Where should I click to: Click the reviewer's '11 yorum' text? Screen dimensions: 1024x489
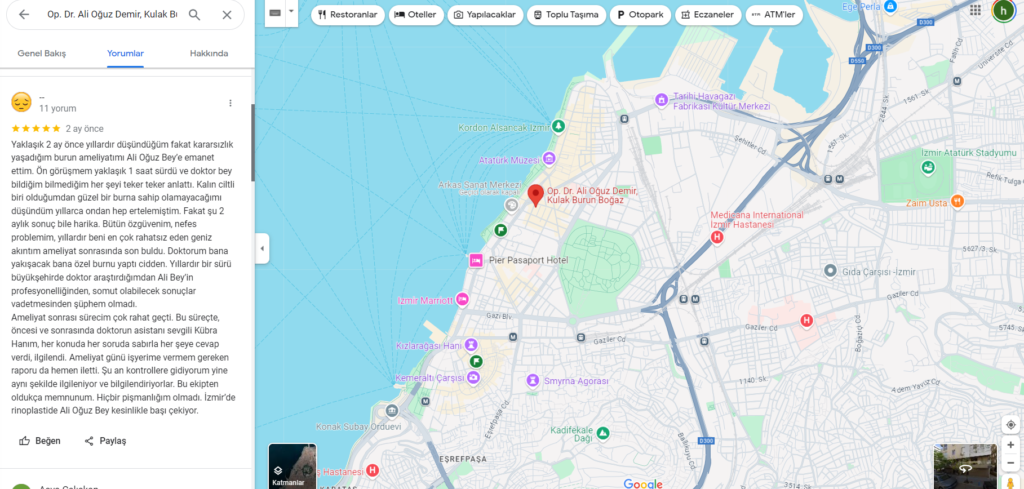click(57, 108)
